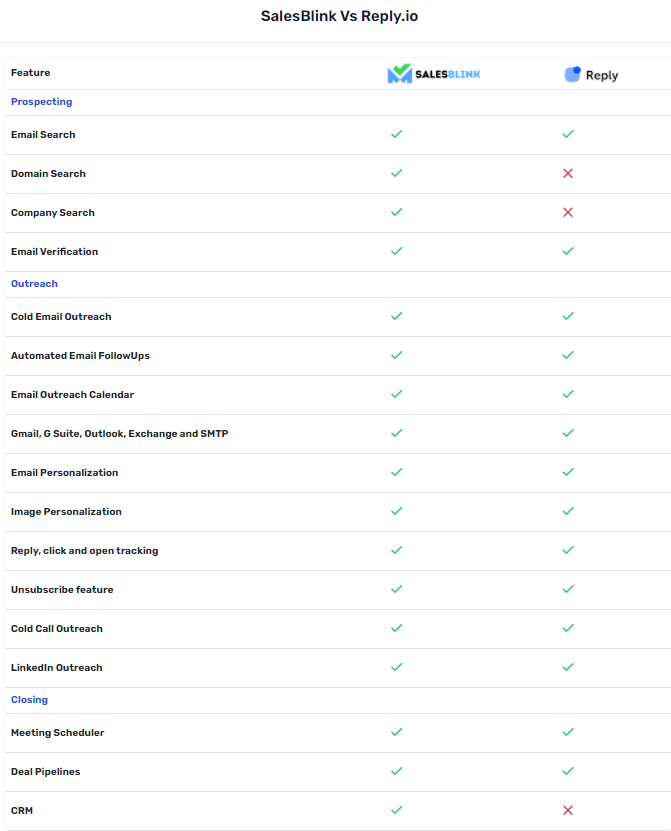Select the Prospecting section heading

click(41, 102)
